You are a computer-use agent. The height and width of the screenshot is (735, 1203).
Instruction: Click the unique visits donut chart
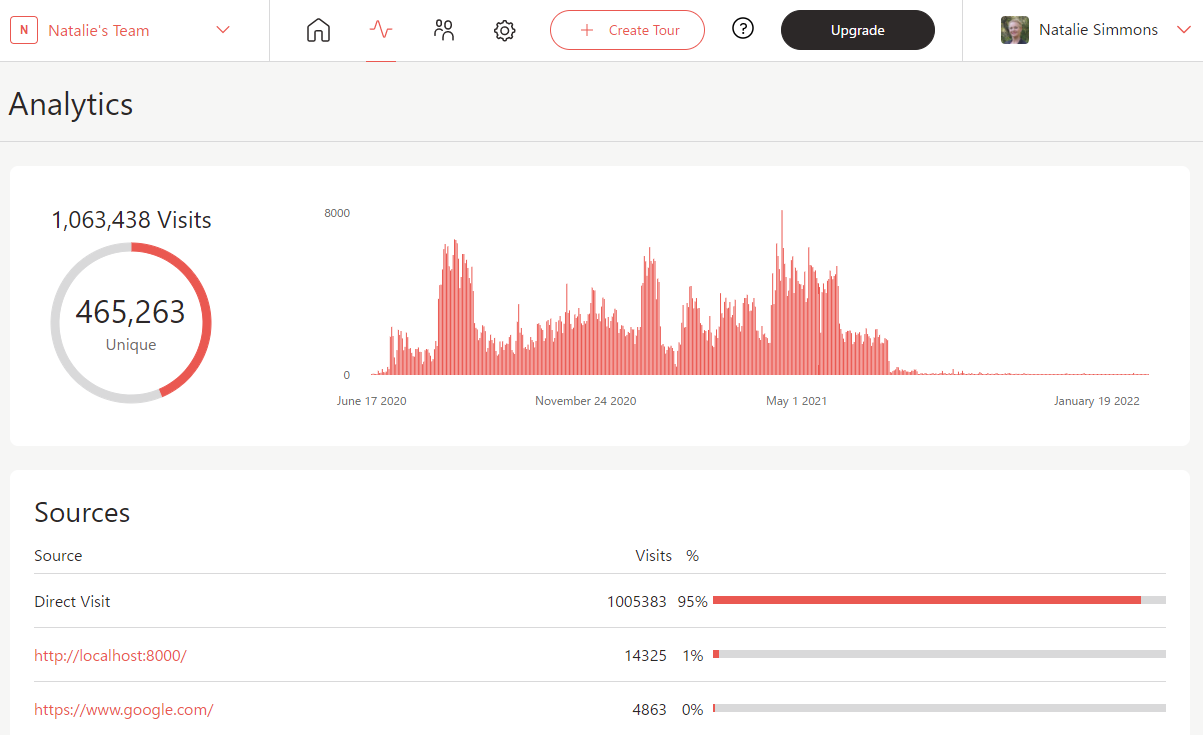point(131,323)
